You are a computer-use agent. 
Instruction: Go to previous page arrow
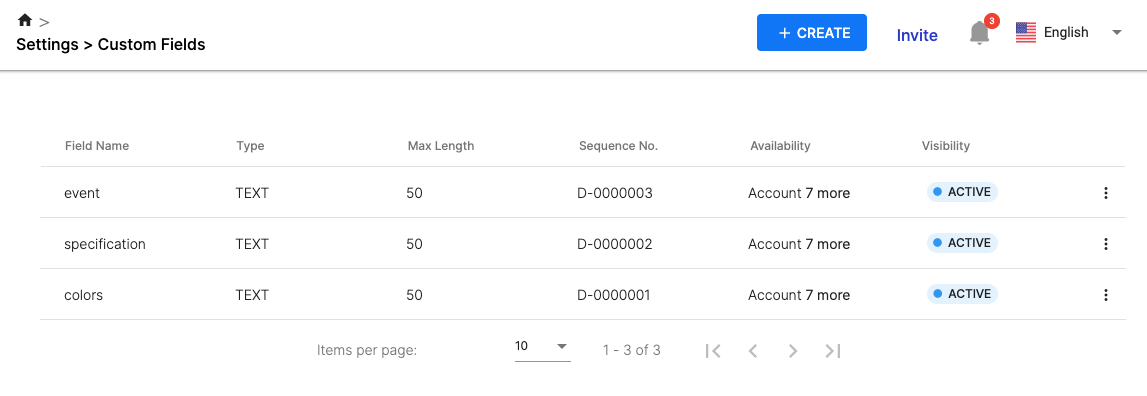click(753, 351)
